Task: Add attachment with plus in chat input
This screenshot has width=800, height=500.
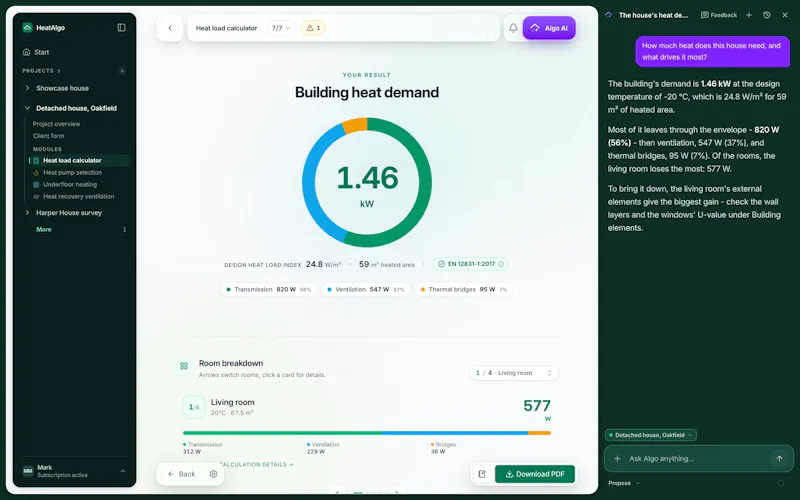Action: click(x=617, y=459)
